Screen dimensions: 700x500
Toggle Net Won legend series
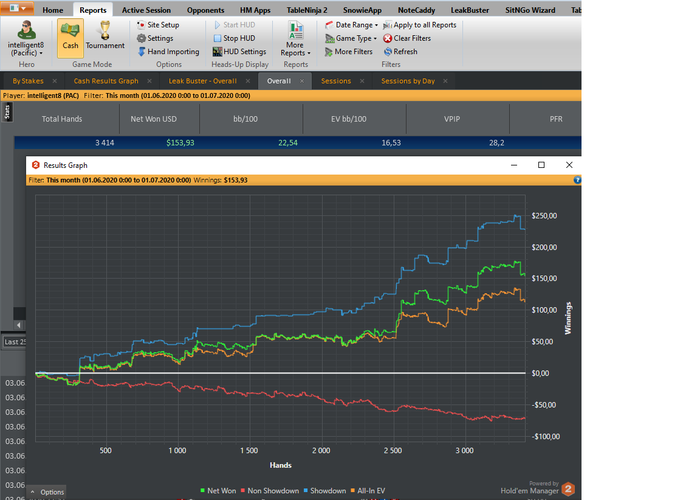[218, 491]
